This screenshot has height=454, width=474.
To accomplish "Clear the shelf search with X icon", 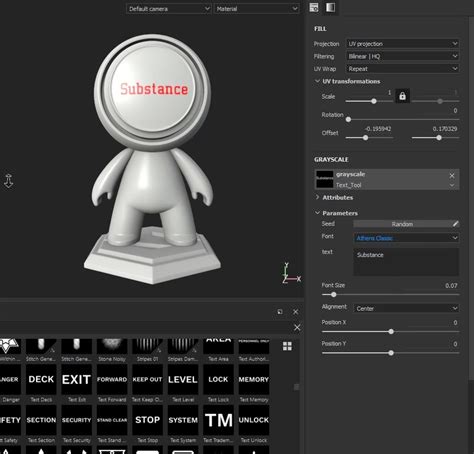I will (x=297, y=328).
